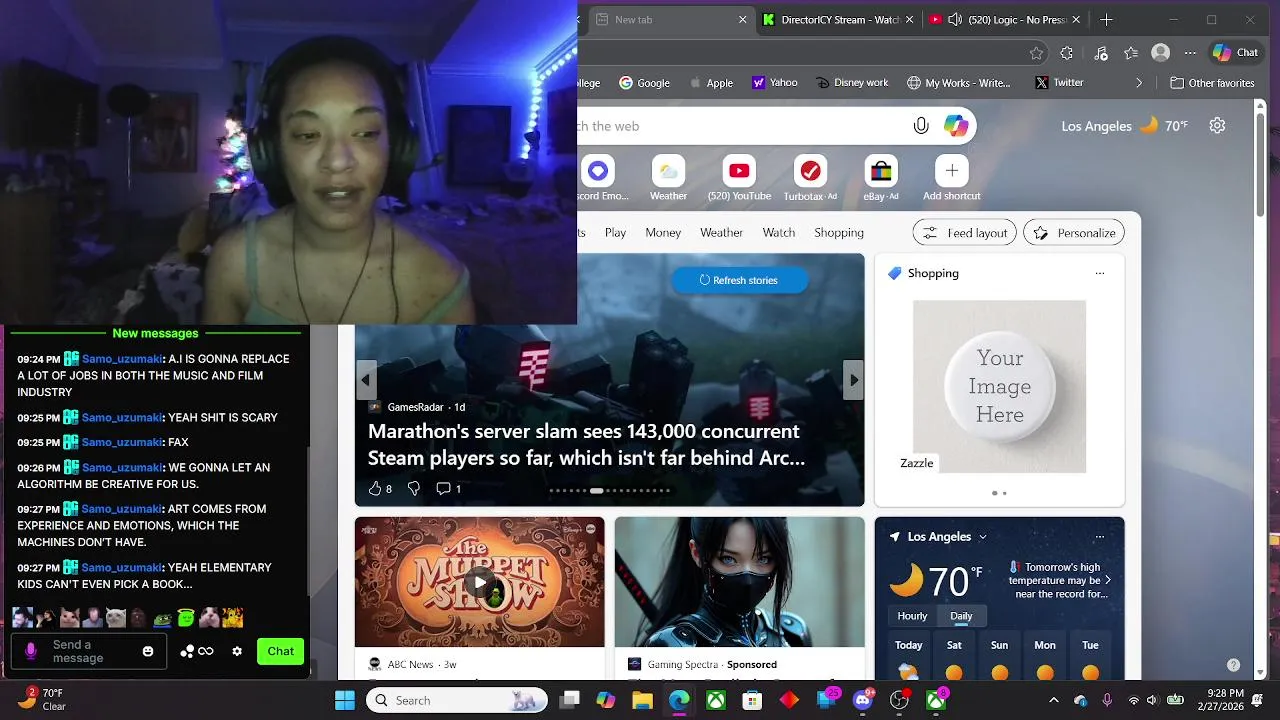Switch to the Logic - No Pressure tab
Image resolution: width=1280 pixels, height=720 pixels.
(1006, 19)
